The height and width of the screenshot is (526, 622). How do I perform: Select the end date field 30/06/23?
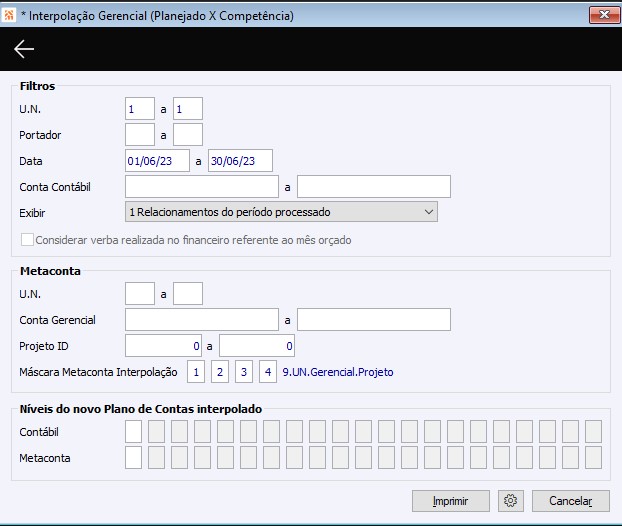point(240,161)
